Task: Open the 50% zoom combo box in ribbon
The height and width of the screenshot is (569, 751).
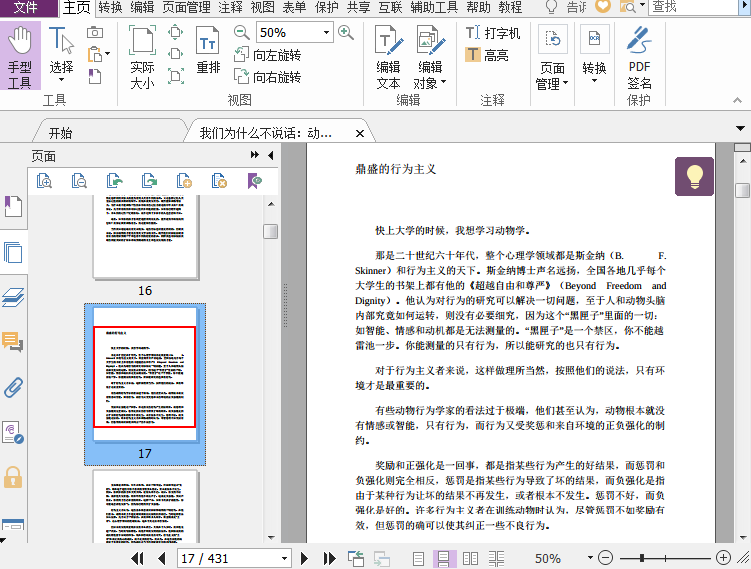Action: 295,33
